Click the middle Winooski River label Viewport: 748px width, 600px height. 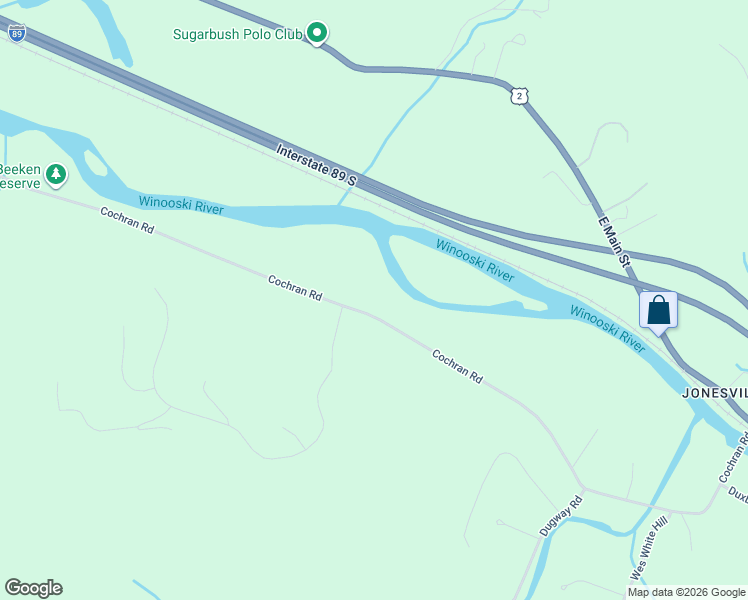(x=475, y=261)
